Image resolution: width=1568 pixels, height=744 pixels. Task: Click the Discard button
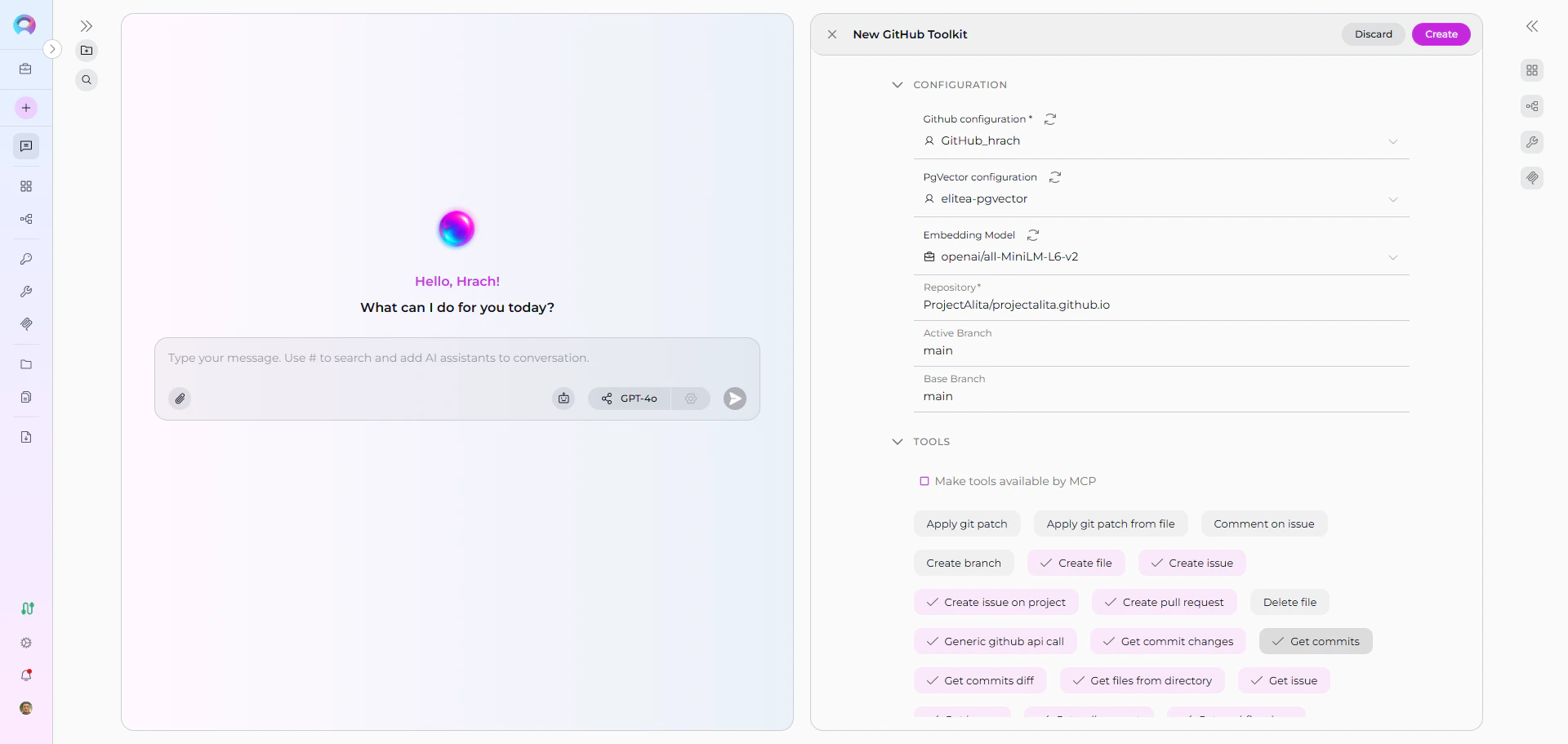pos(1373,34)
